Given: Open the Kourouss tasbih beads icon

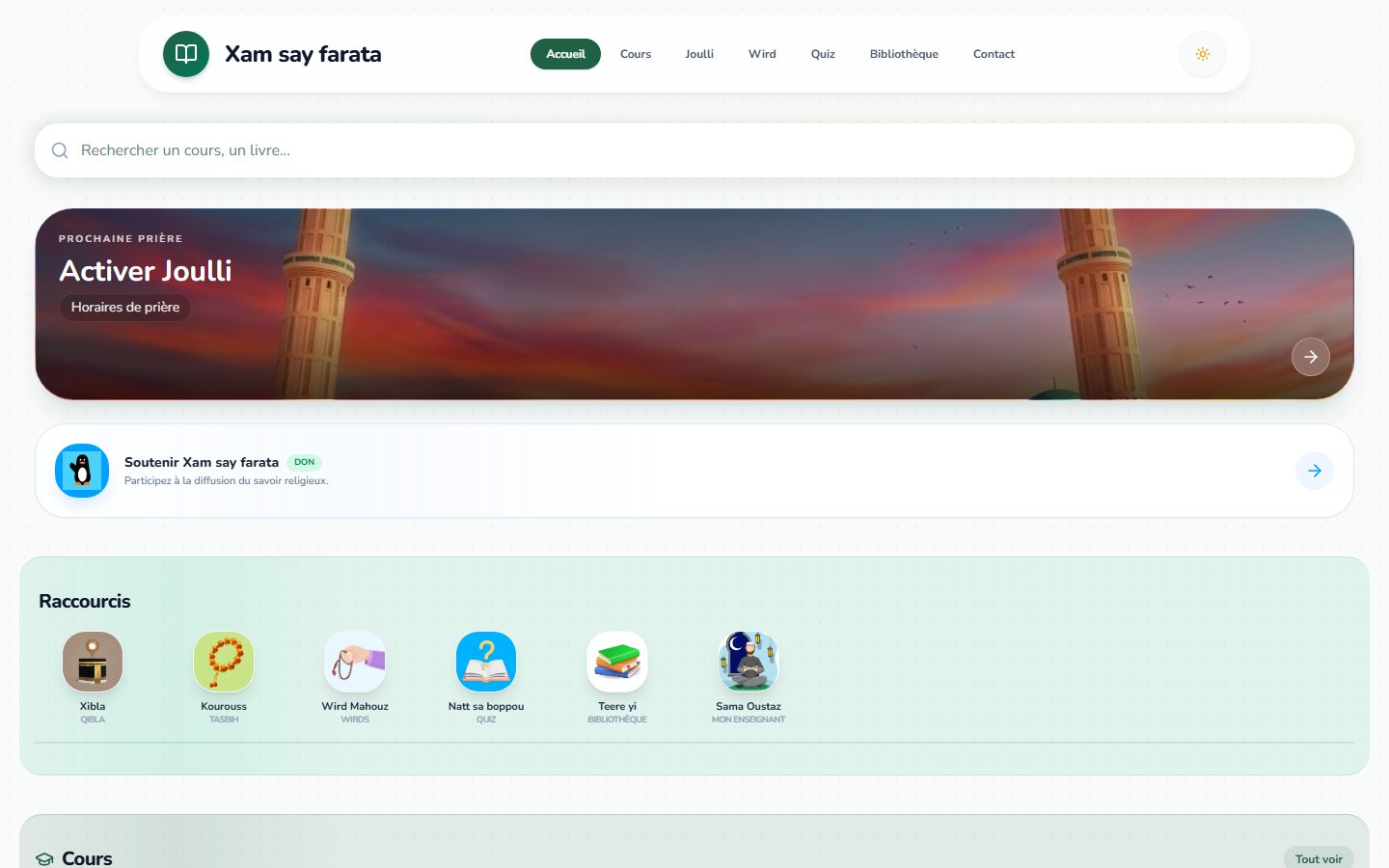Looking at the screenshot, I should pos(224,662).
